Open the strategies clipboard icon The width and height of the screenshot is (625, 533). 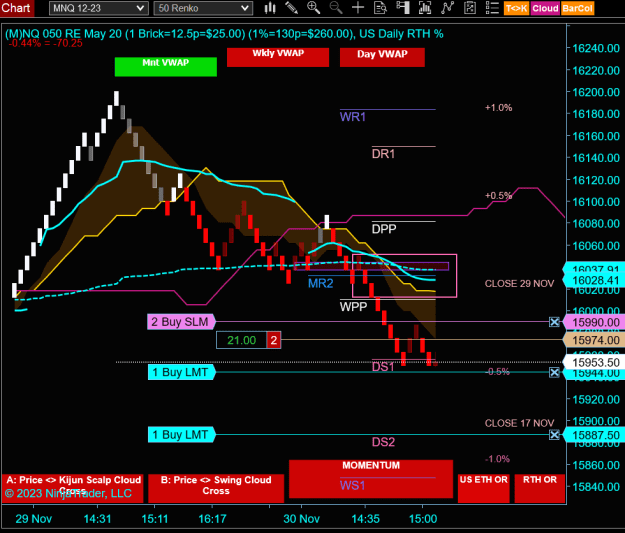click(470, 8)
